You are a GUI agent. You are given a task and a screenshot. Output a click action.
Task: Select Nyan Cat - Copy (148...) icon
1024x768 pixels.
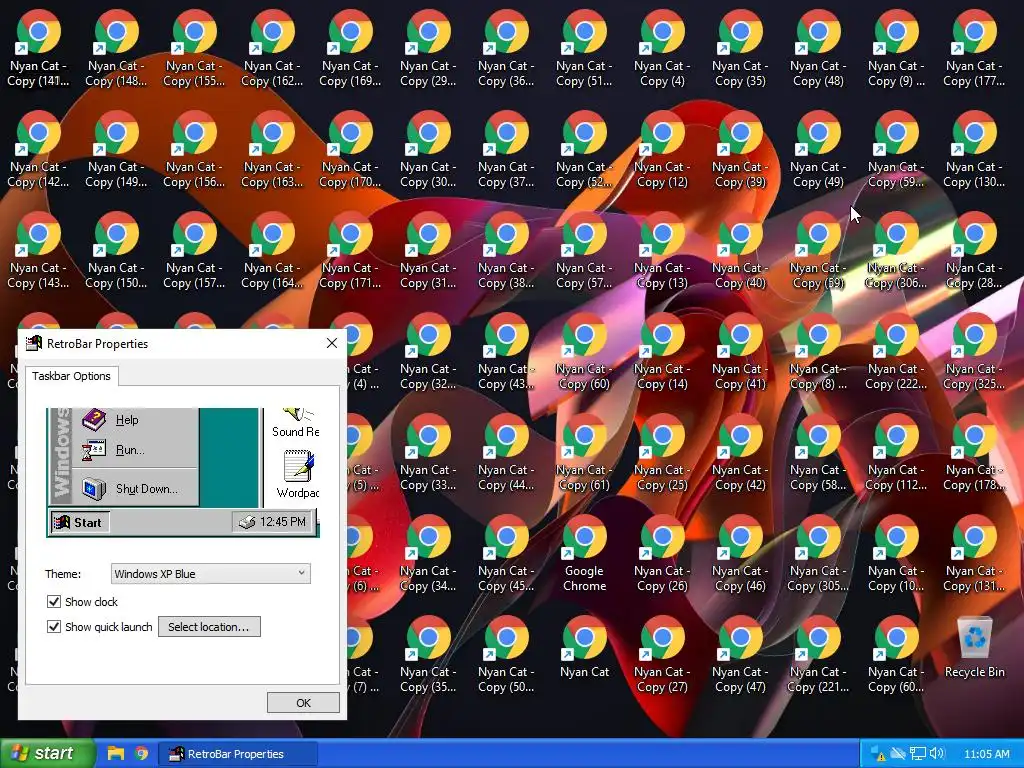(116, 48)
